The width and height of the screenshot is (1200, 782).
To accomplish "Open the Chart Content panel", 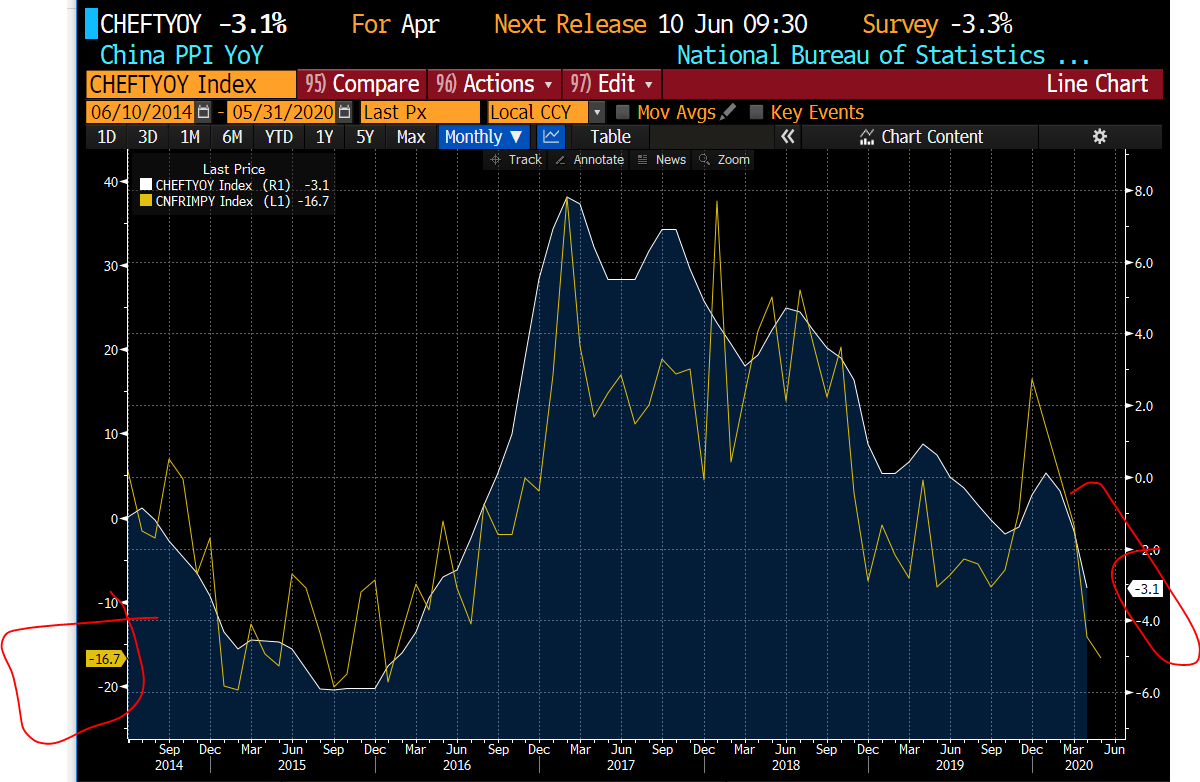I will point(922,137).
